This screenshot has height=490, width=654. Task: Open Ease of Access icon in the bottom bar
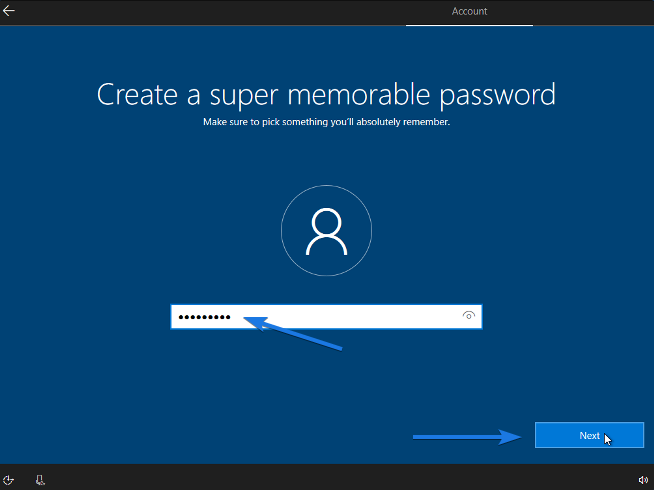[x=8, y=480]
